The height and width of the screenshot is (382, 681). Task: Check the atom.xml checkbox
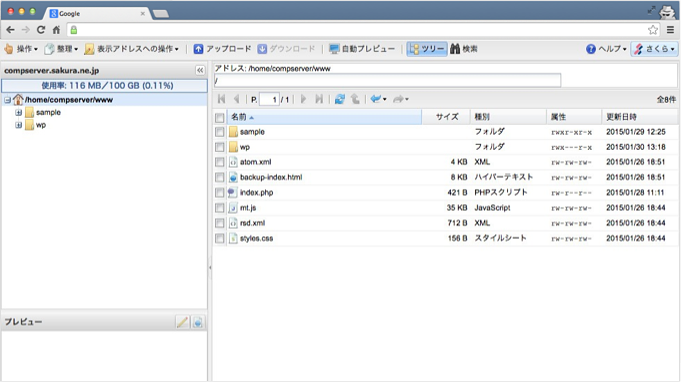pyautogui.click(x=220, y=162)
